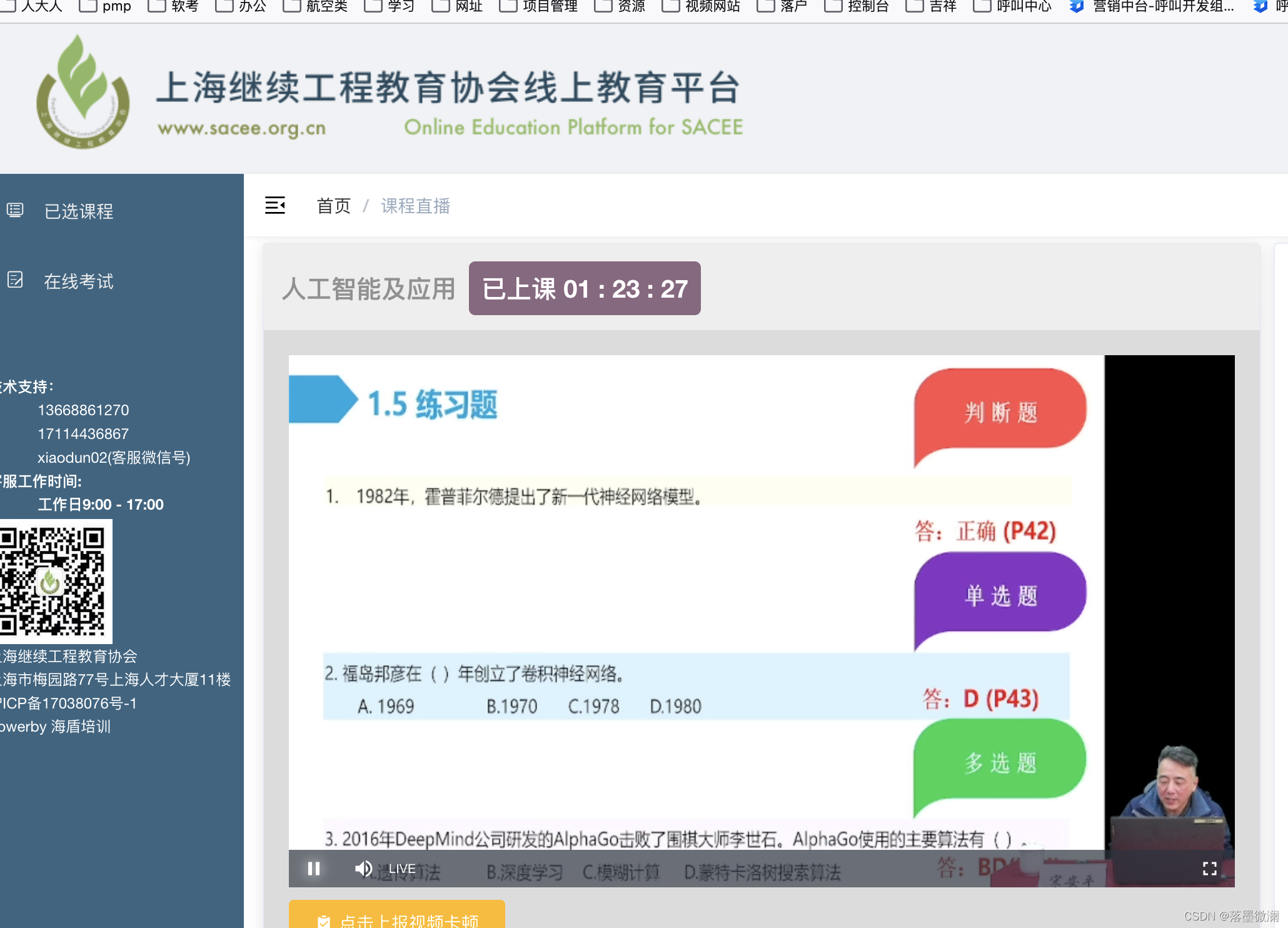Click 课程直播 breadcrumb
The height and width of the screenshot is (928, 1288).
(x=415, y=206)
